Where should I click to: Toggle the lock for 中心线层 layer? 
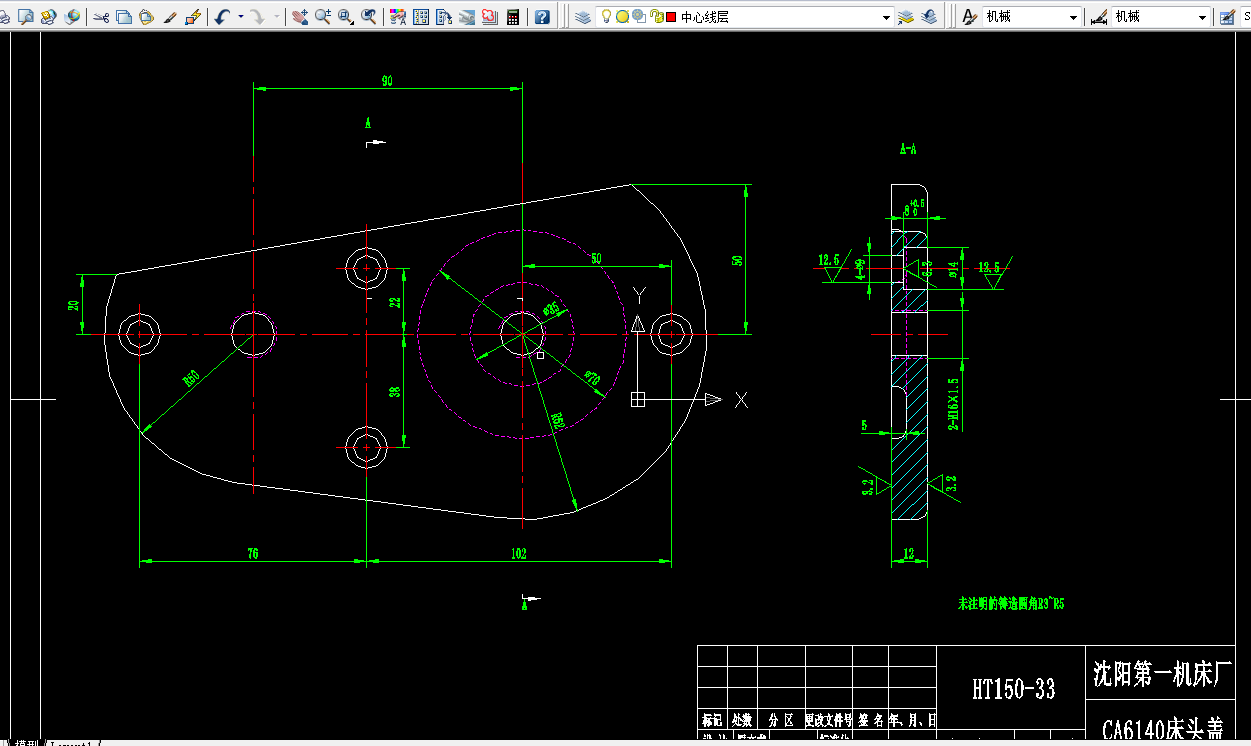[x=655, y=17]
